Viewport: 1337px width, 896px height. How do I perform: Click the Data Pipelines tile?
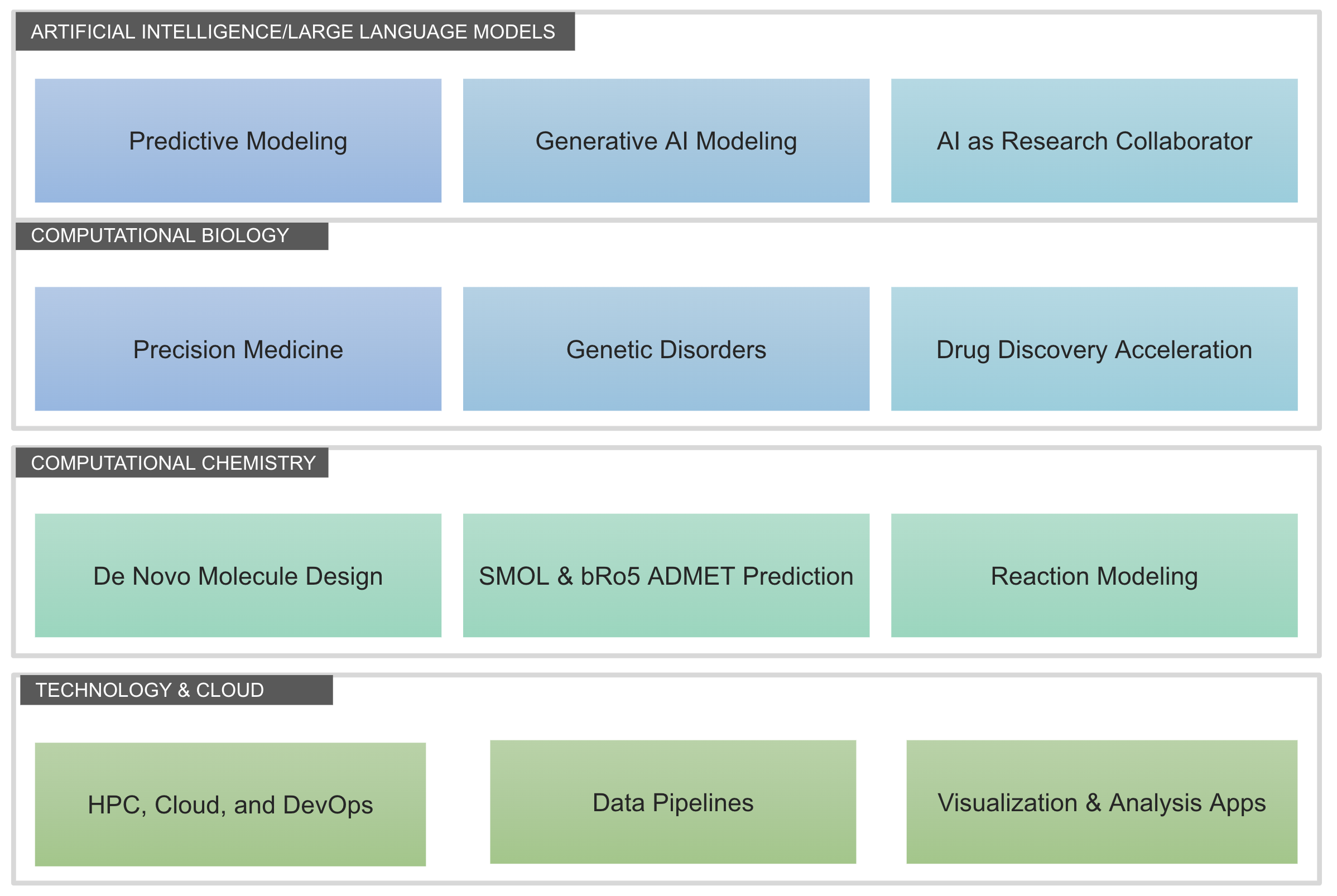click(672, 802)
